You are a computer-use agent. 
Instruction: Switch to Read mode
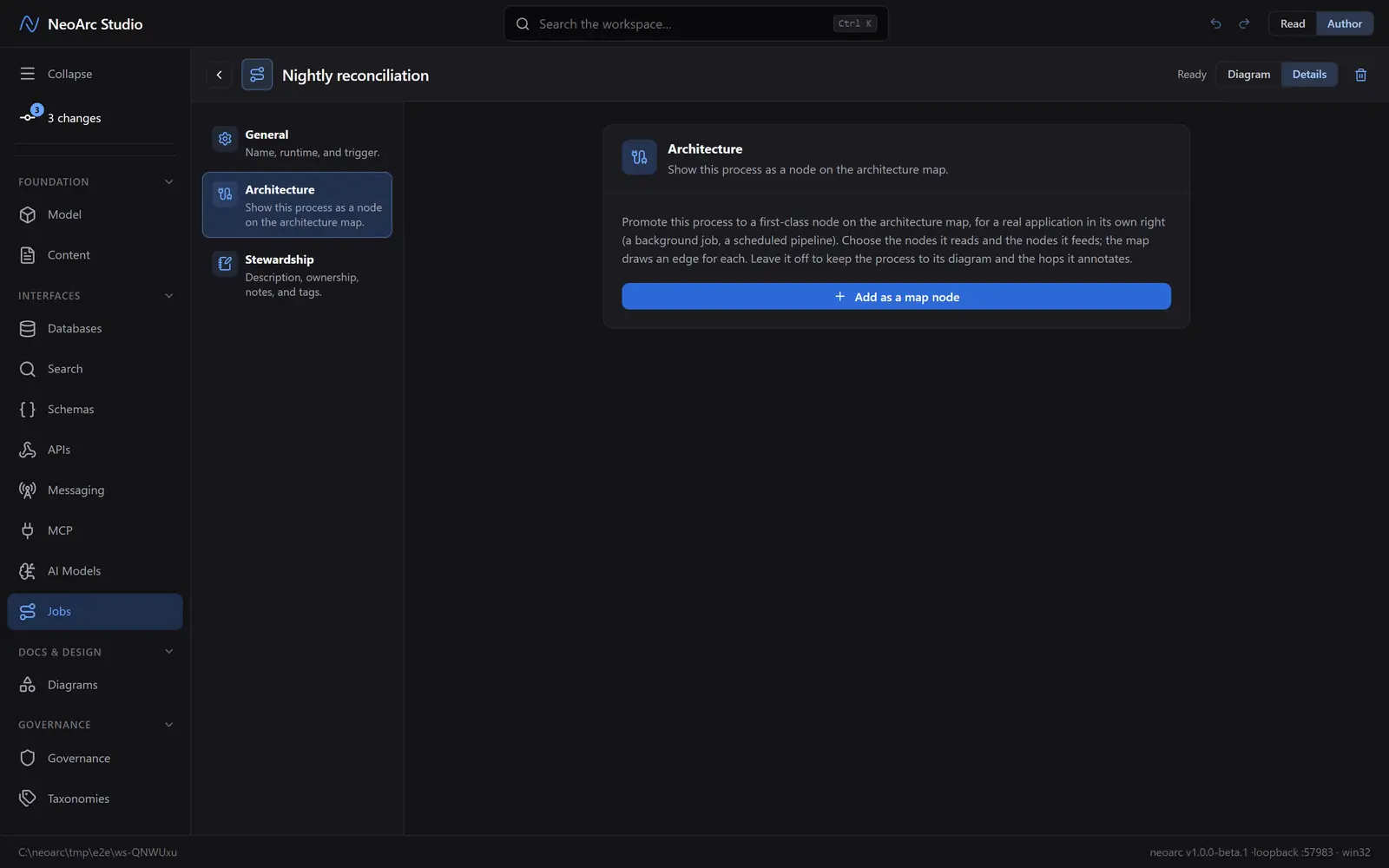(x=1293, y=24)
